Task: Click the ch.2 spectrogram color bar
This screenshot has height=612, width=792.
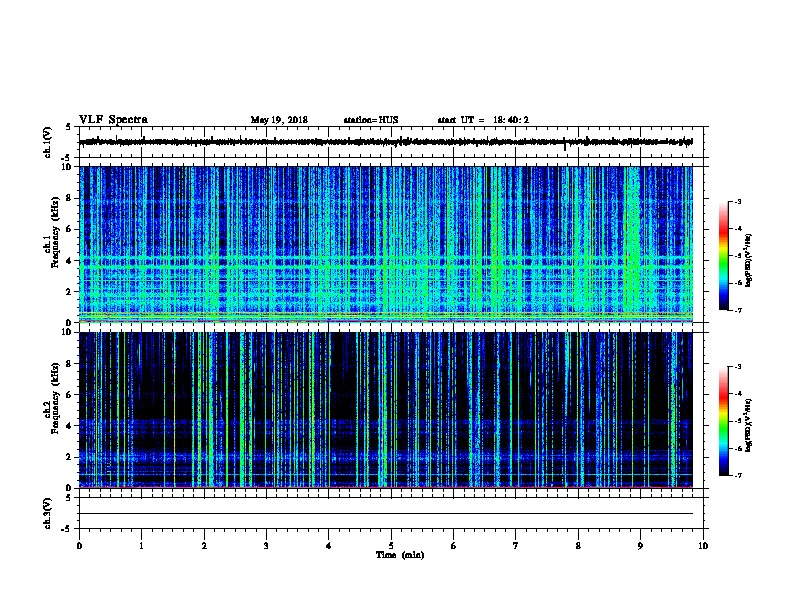Action: pos(724,421)
